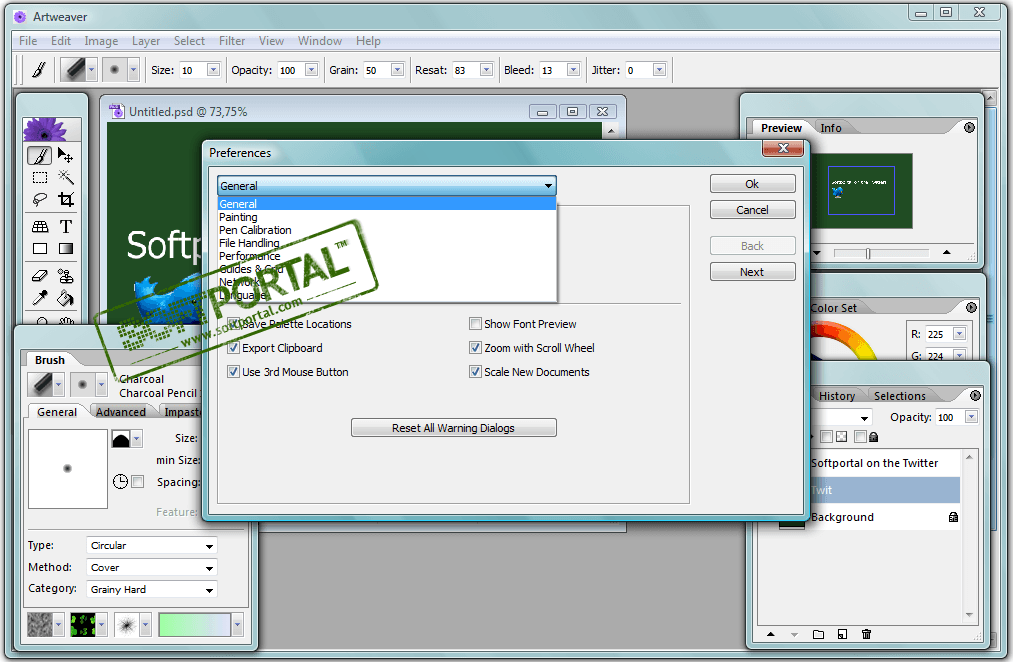The height and width of the screenshot is (662, 1013).
Task: Select the Magic Wand tool
Action: point(65,178)
